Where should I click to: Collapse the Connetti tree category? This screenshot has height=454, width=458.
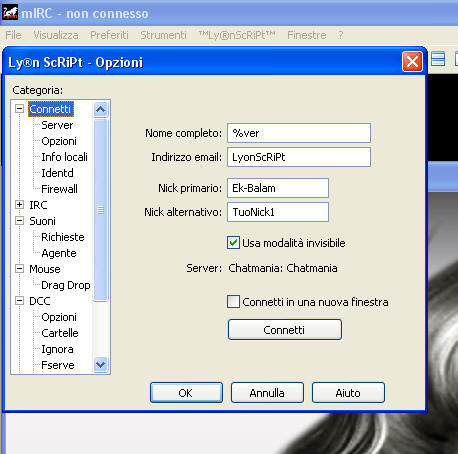click(x=20, y=109)
